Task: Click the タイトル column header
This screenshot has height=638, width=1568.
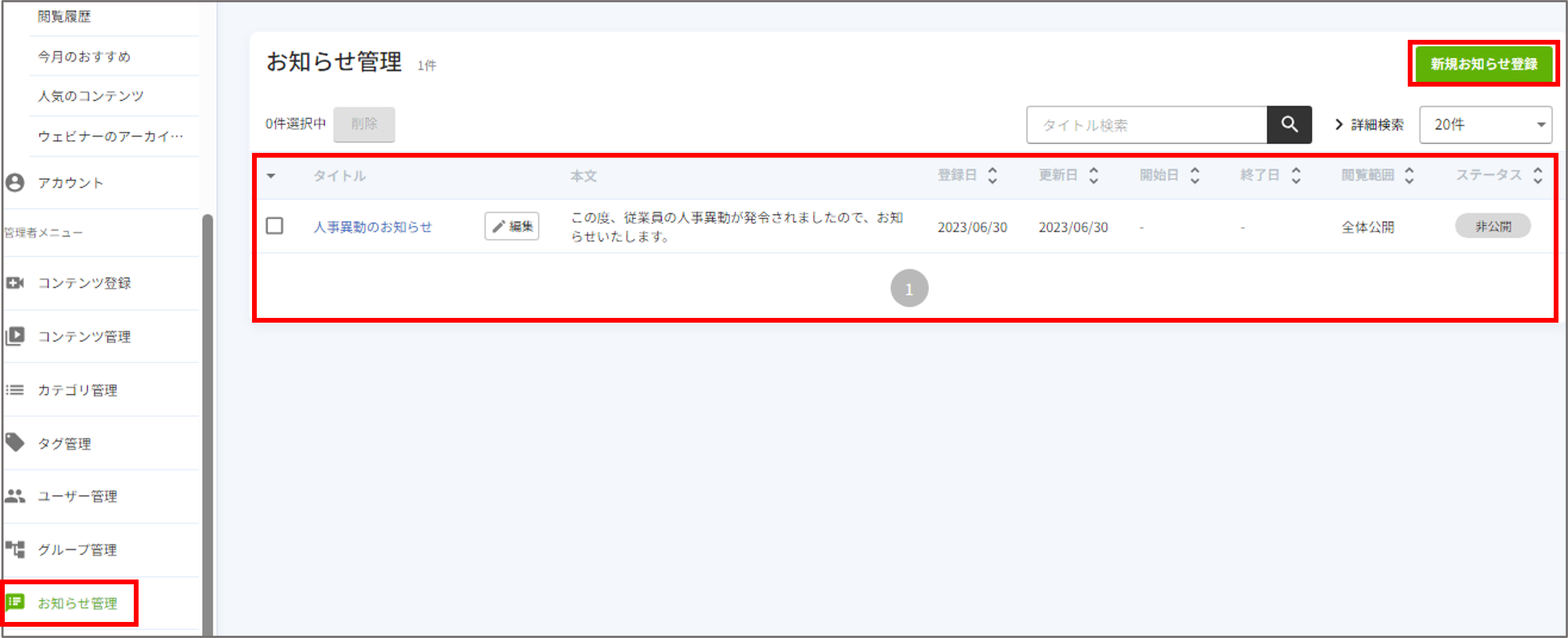Action: click(339, 177)
